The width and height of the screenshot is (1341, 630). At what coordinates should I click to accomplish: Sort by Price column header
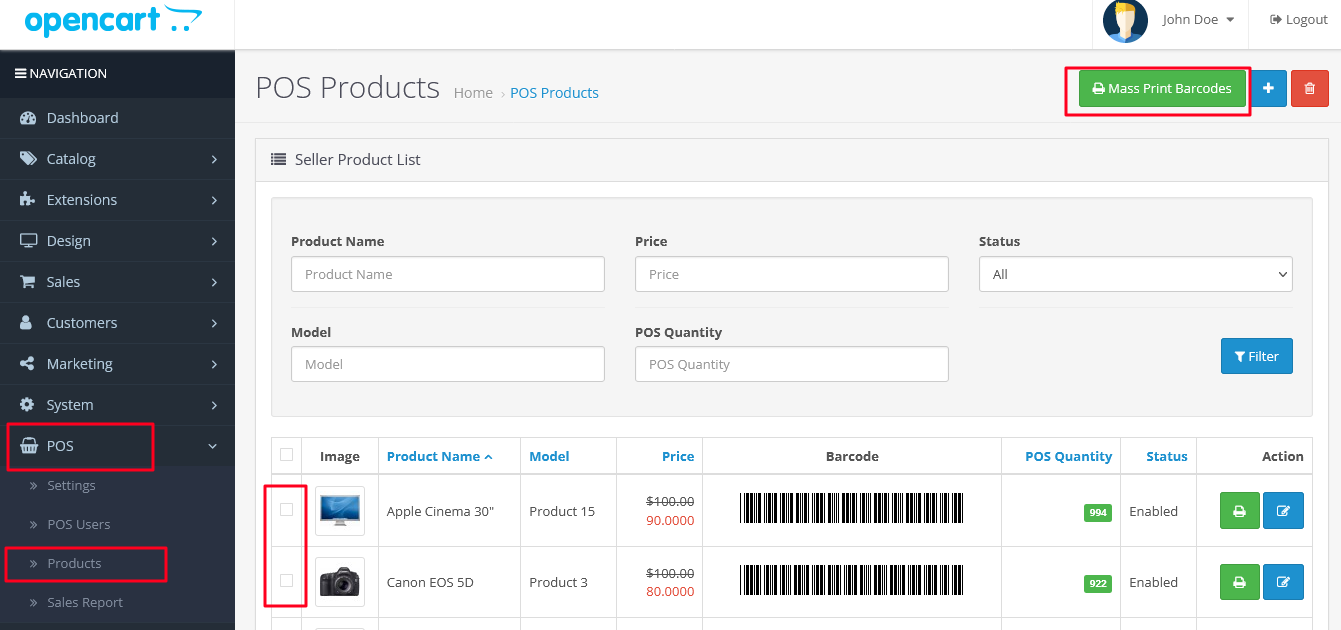click(678, 456)
